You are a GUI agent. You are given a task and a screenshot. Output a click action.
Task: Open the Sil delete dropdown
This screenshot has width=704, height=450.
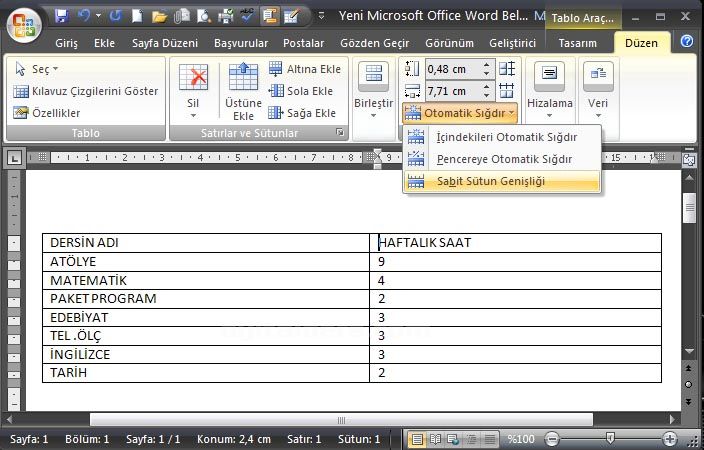pos(193,92)
